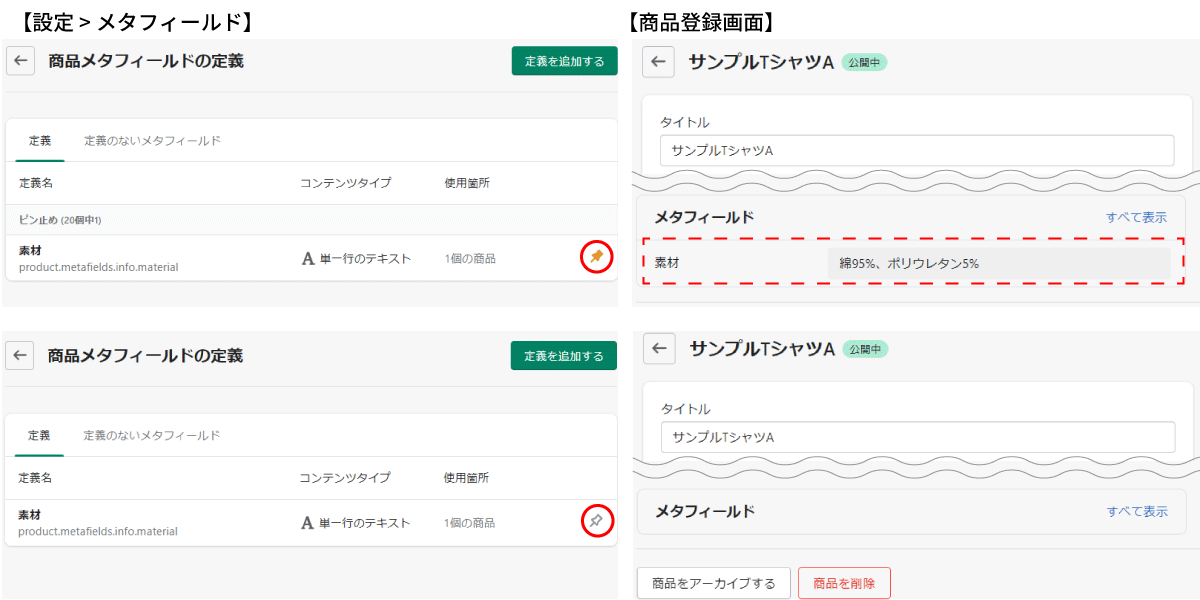Select 定義 tab in upper panel

pos(40,141)
